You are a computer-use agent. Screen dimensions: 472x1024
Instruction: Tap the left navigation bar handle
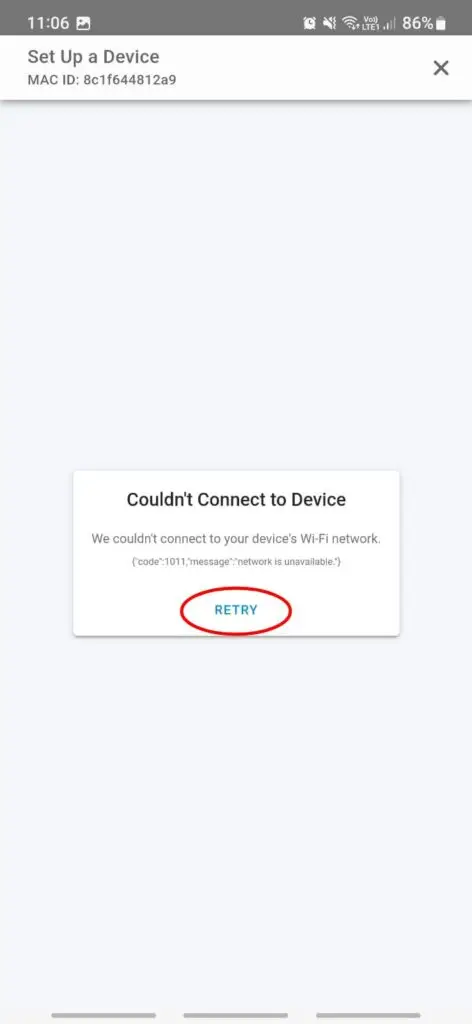click(x=103, y=1016)
